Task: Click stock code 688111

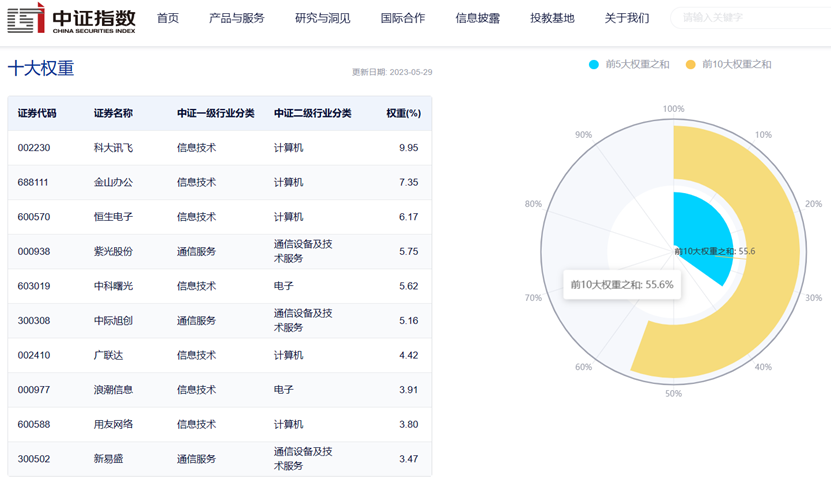Action: point(33,182)
